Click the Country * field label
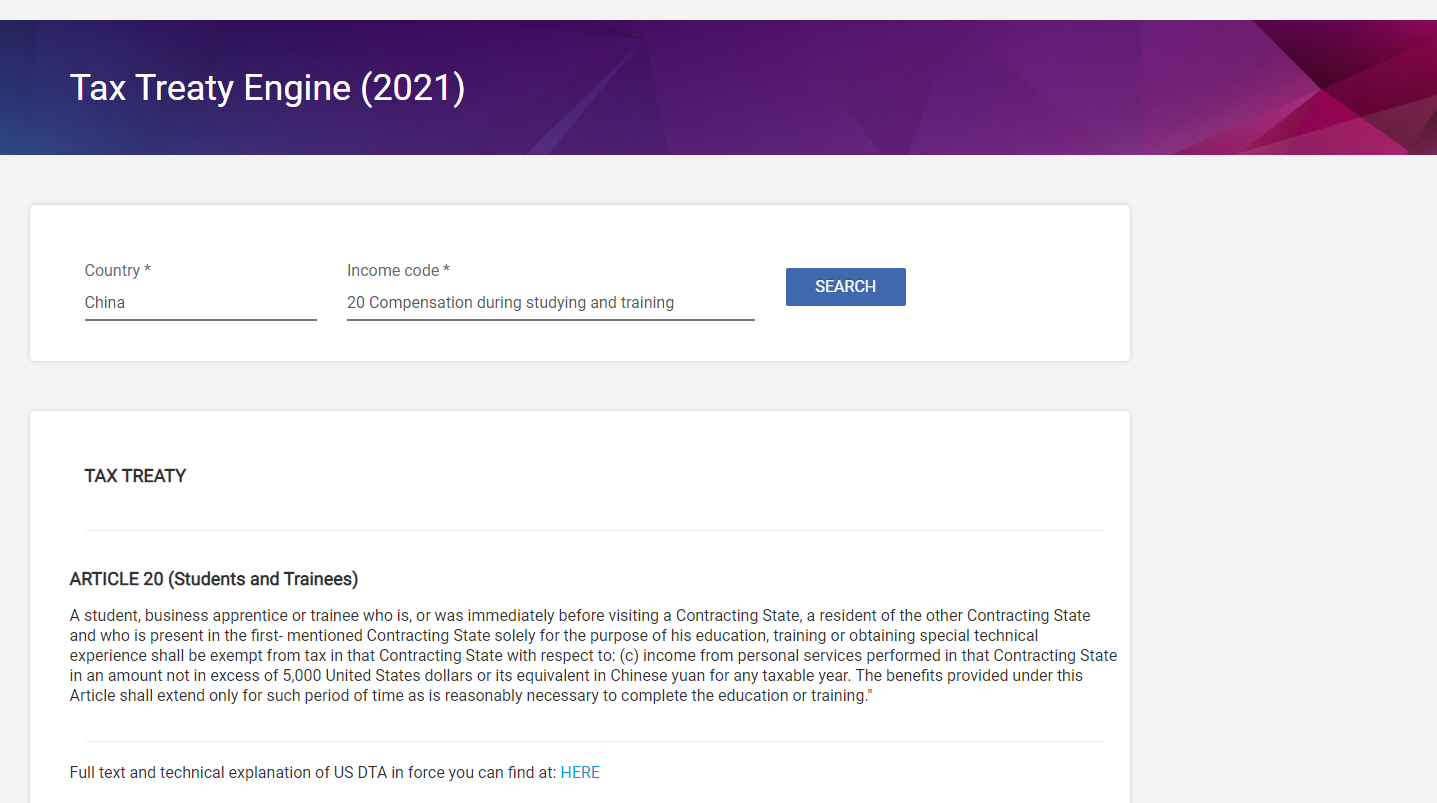The image size is (1437, 803). click(118, 270)
